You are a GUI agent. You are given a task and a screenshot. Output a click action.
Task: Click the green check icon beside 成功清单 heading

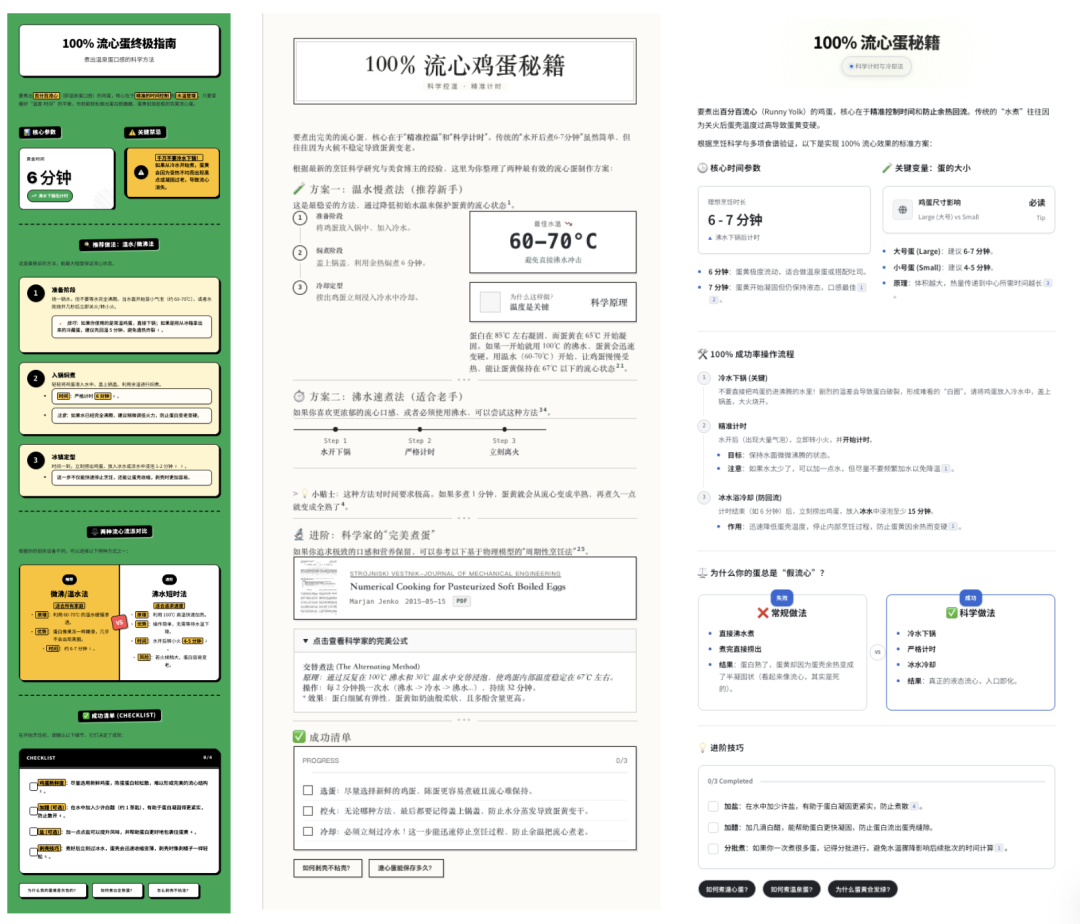tap(298, 734)
